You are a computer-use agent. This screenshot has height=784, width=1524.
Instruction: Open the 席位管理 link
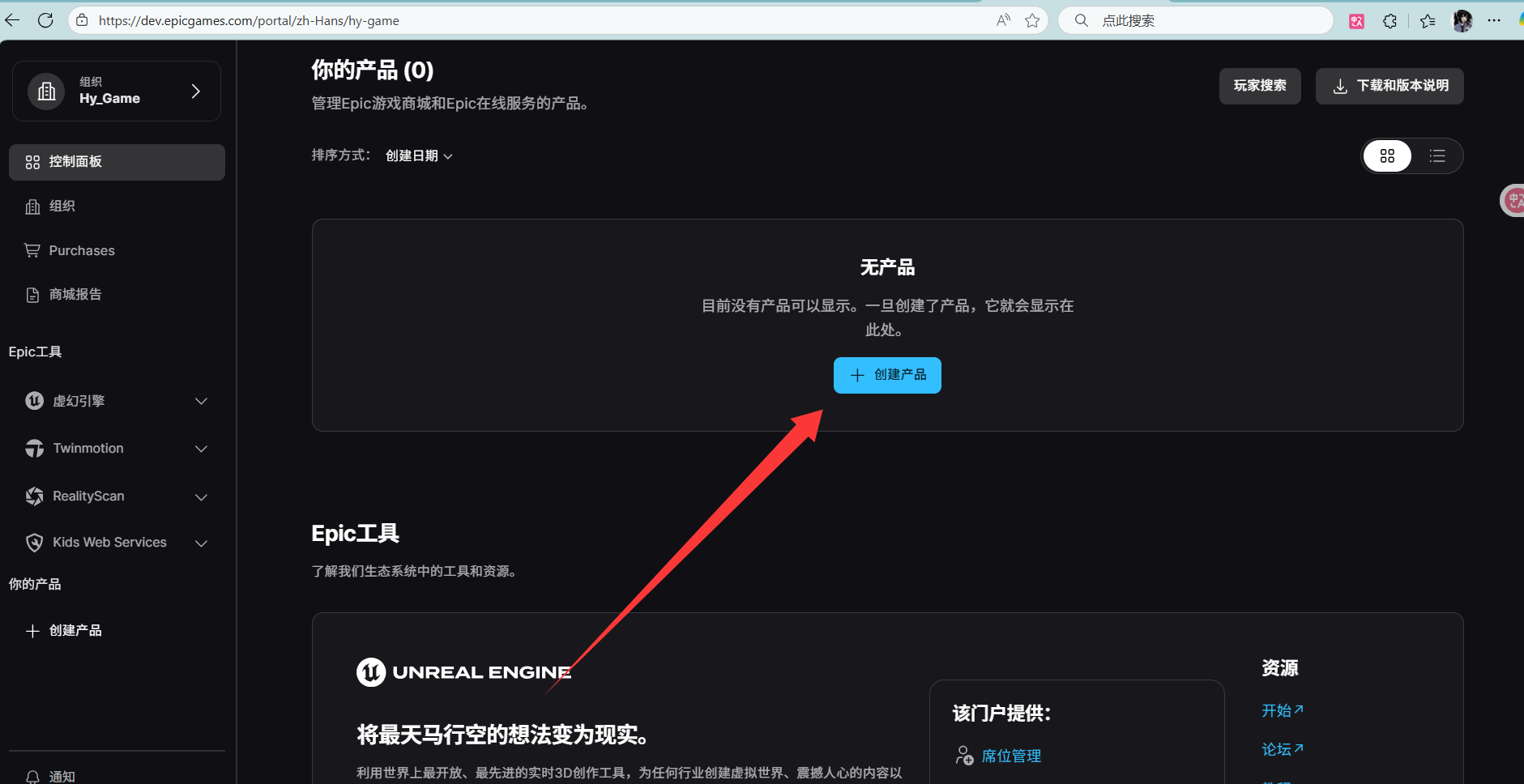coord(1010,756)
